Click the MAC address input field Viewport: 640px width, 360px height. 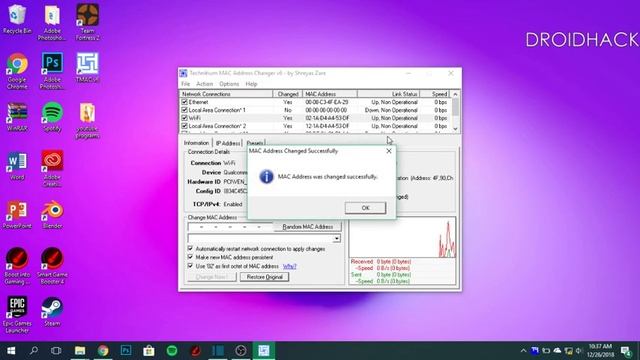[230, 227]
